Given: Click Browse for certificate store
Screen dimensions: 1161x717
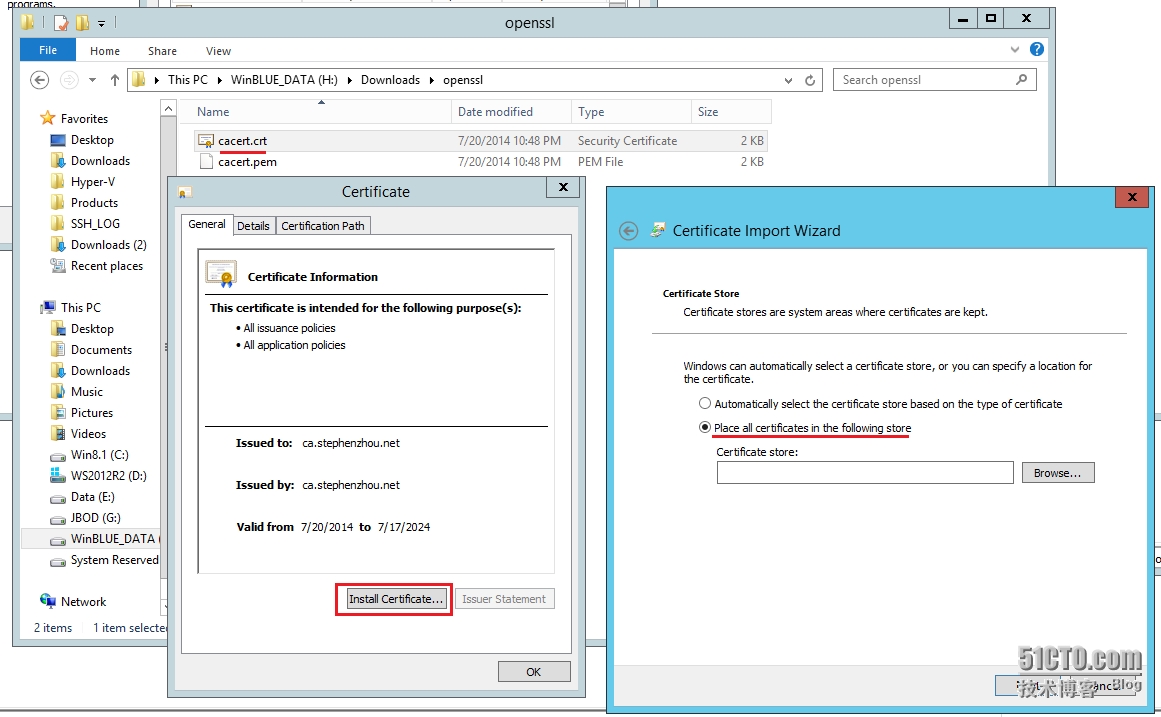Looking at the screenshot, I should coord(1057,473).
